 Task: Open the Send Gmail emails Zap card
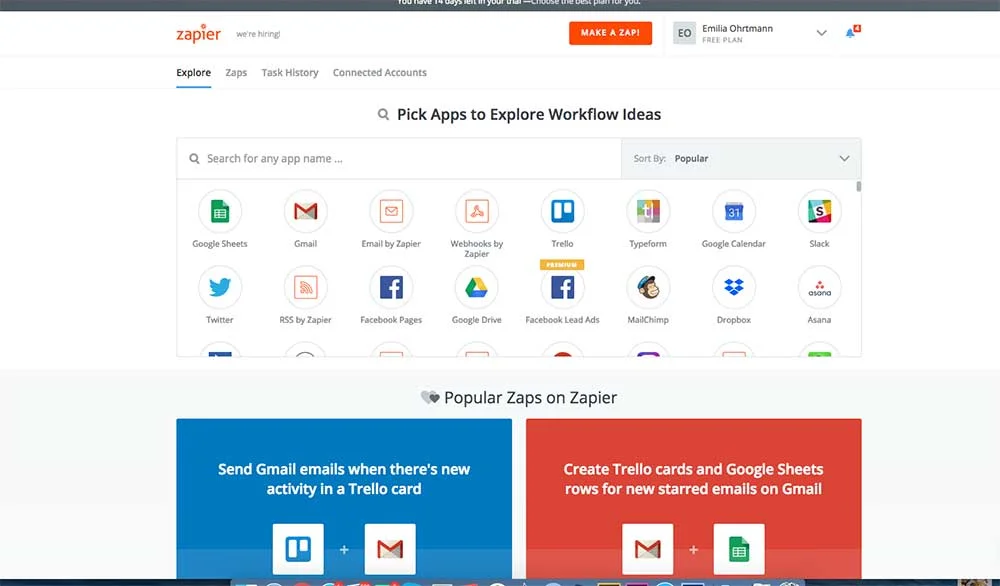[344, 499]
